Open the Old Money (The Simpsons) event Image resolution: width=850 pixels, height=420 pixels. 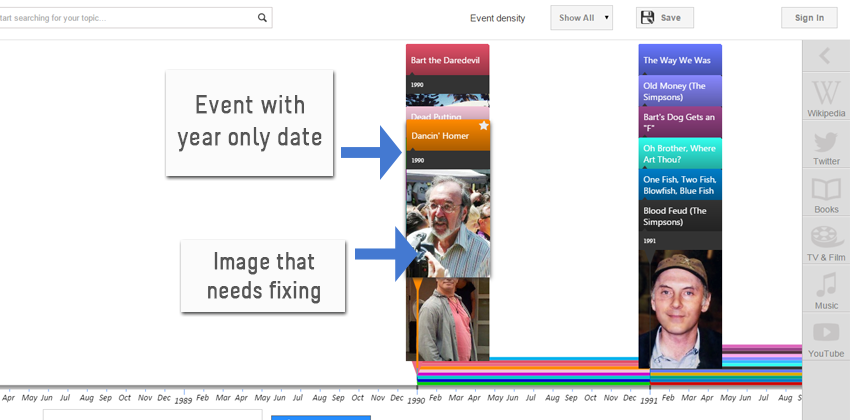tap(680, 91)
